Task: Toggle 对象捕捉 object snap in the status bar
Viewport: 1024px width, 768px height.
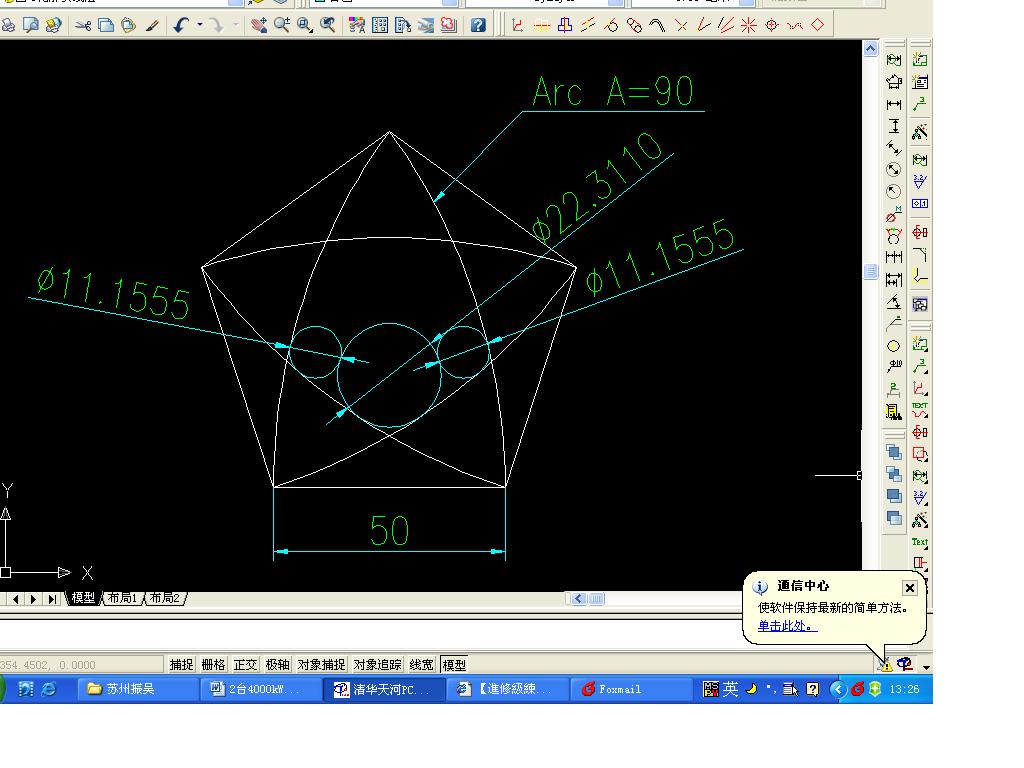Action: pyautogui.click(x=321, y=664)
